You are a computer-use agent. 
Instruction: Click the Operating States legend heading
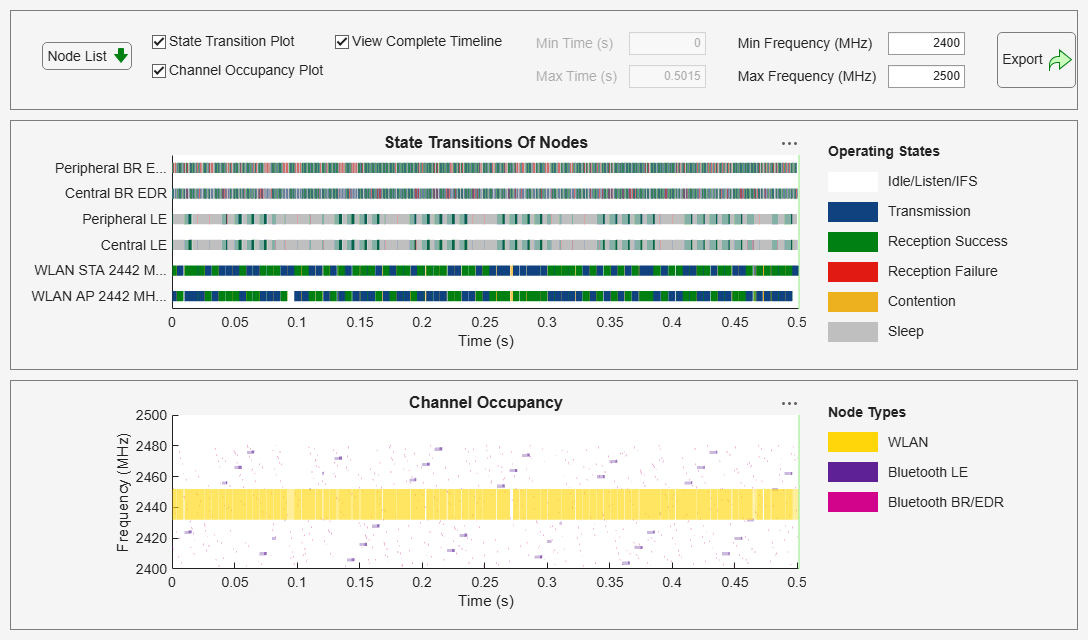coord(883,151)
